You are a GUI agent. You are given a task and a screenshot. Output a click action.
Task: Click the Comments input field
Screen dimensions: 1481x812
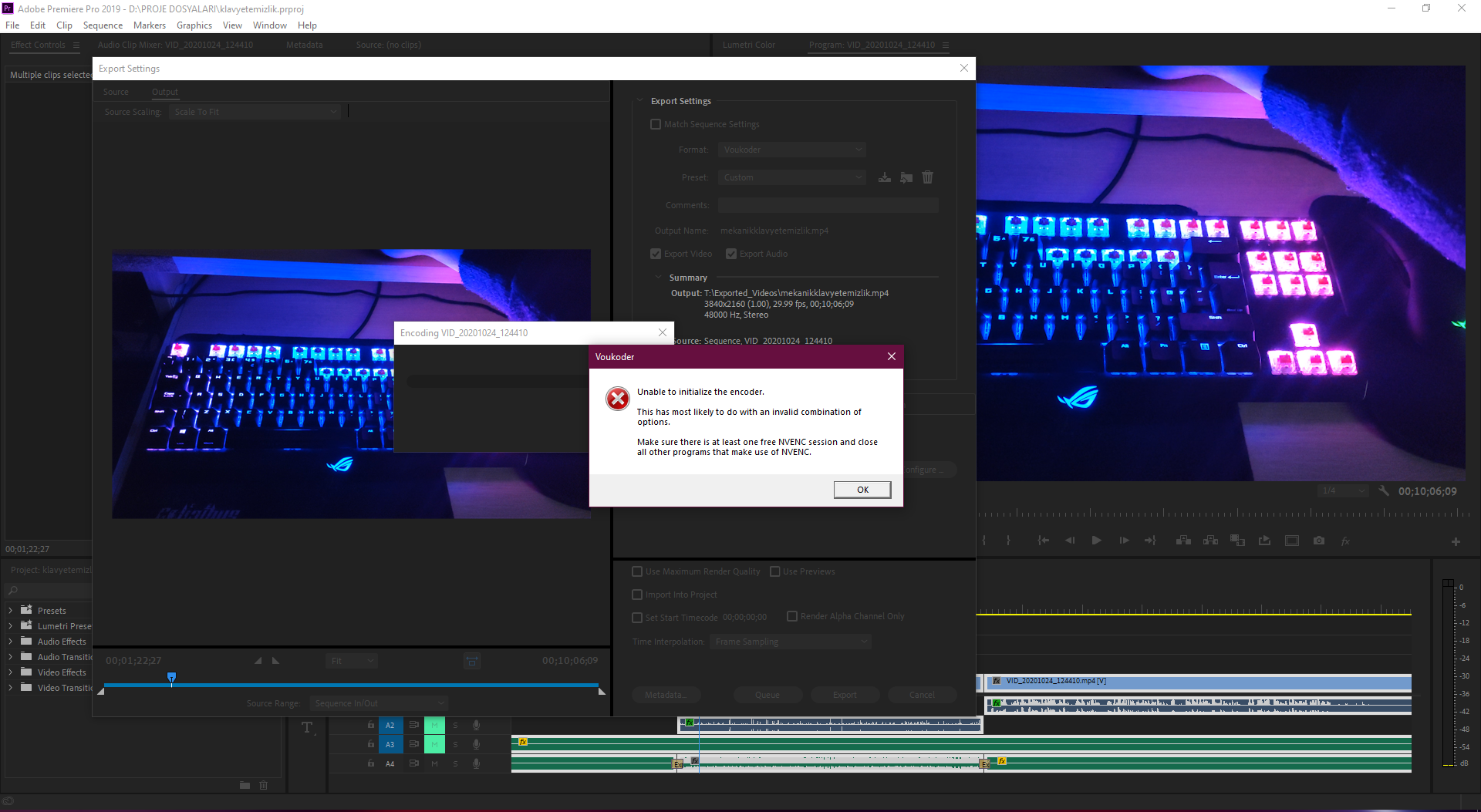pos(828,205)
